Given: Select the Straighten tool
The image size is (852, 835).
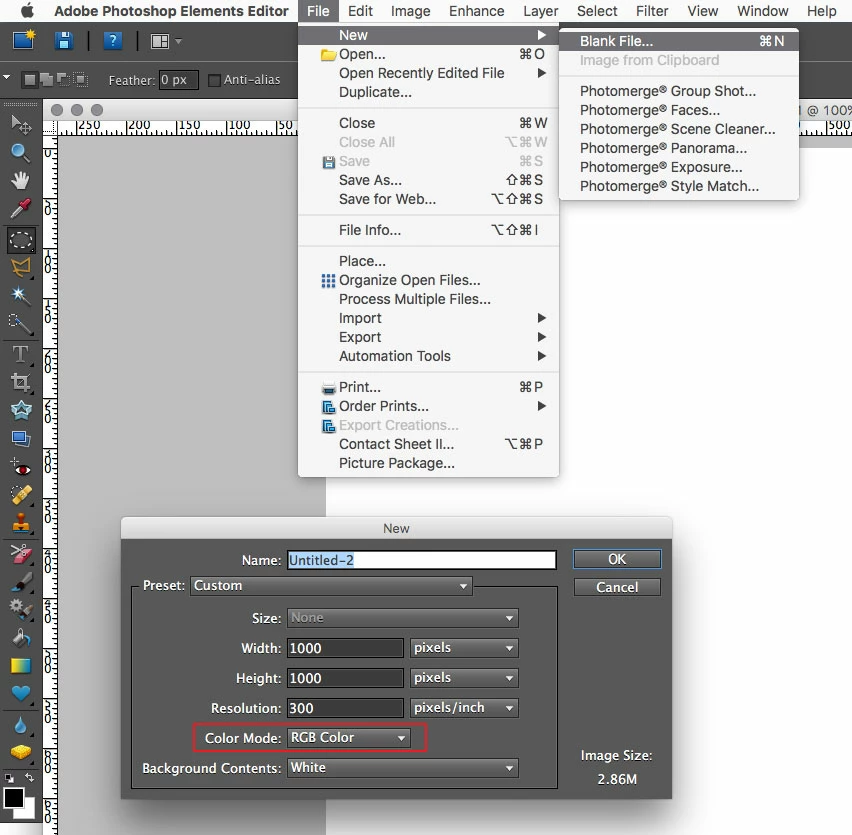Looking at the screenshot, I should (x=21, y=438).
